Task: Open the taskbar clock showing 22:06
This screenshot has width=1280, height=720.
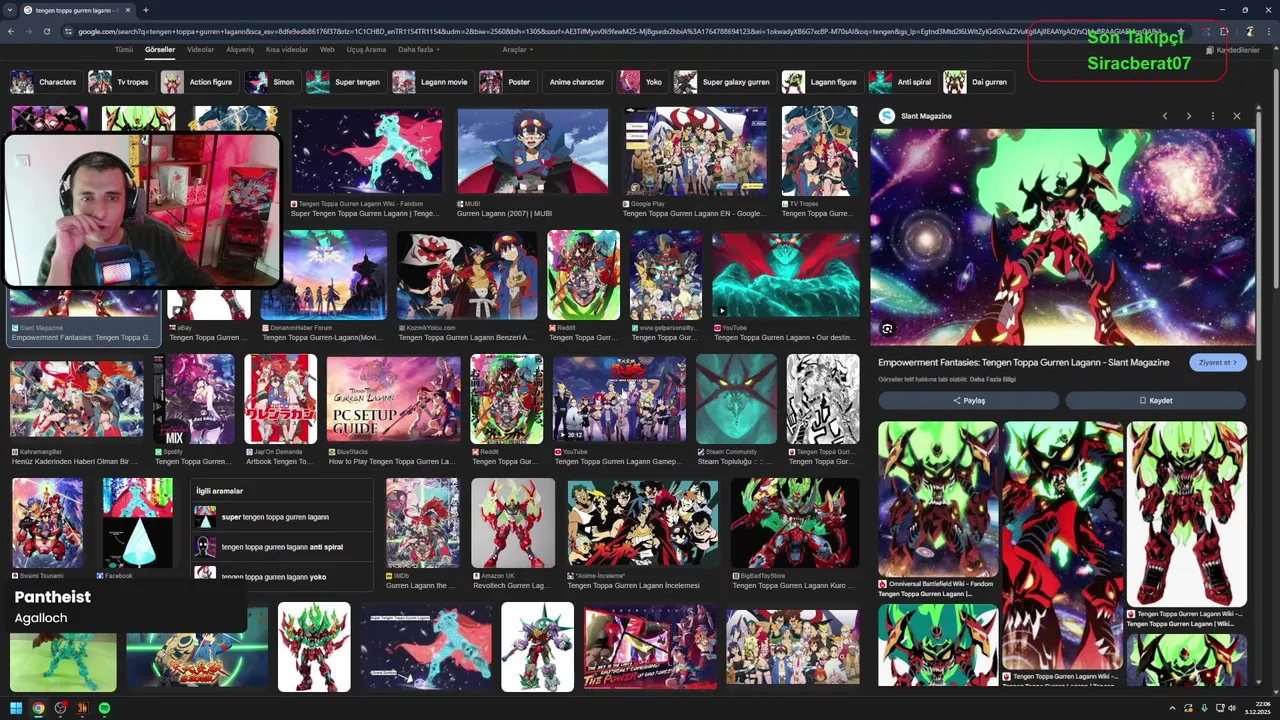Action: [1256, 708]
